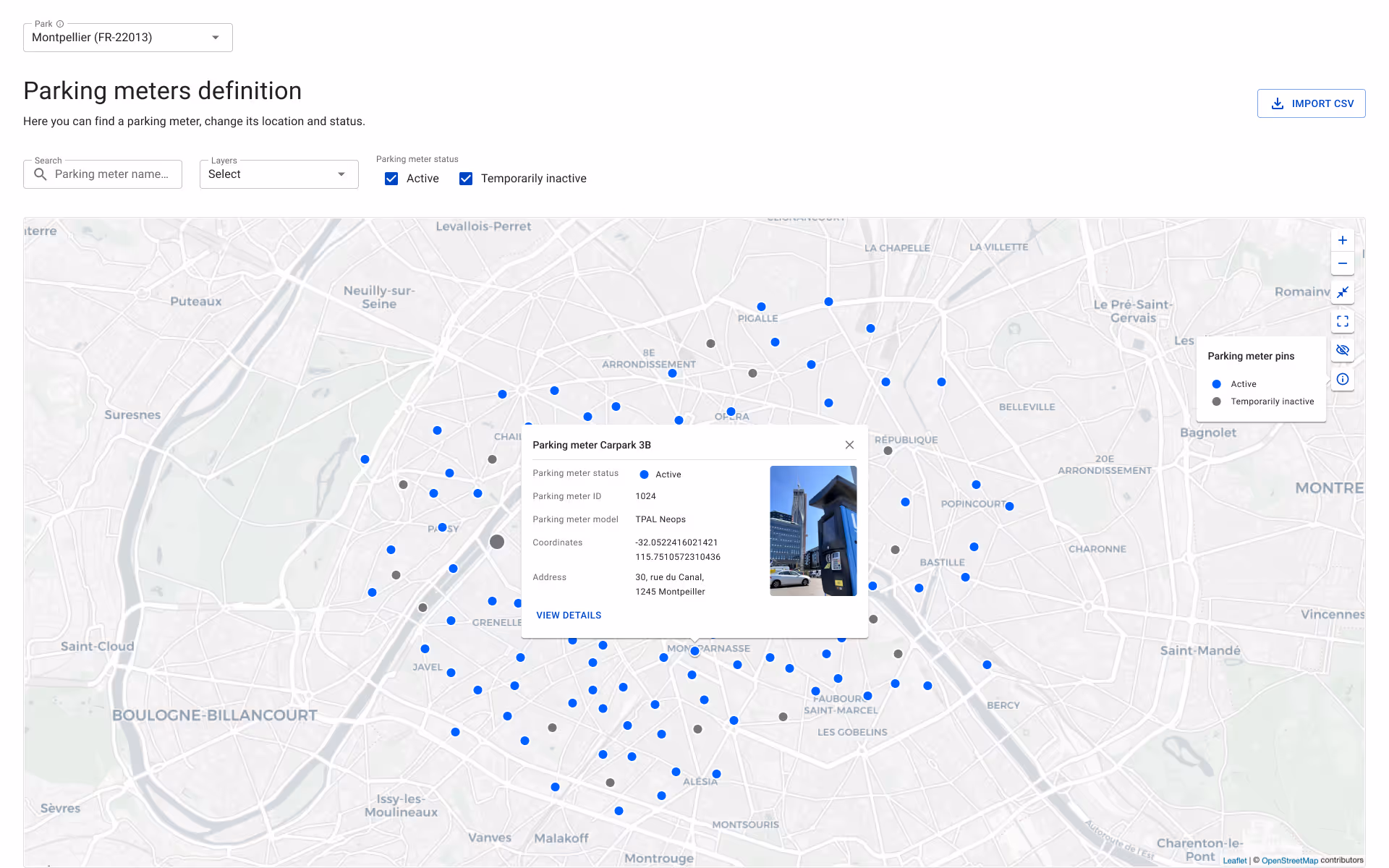Open the Leaflet attribution link

pyautogui.click(x=1234, y=860)
